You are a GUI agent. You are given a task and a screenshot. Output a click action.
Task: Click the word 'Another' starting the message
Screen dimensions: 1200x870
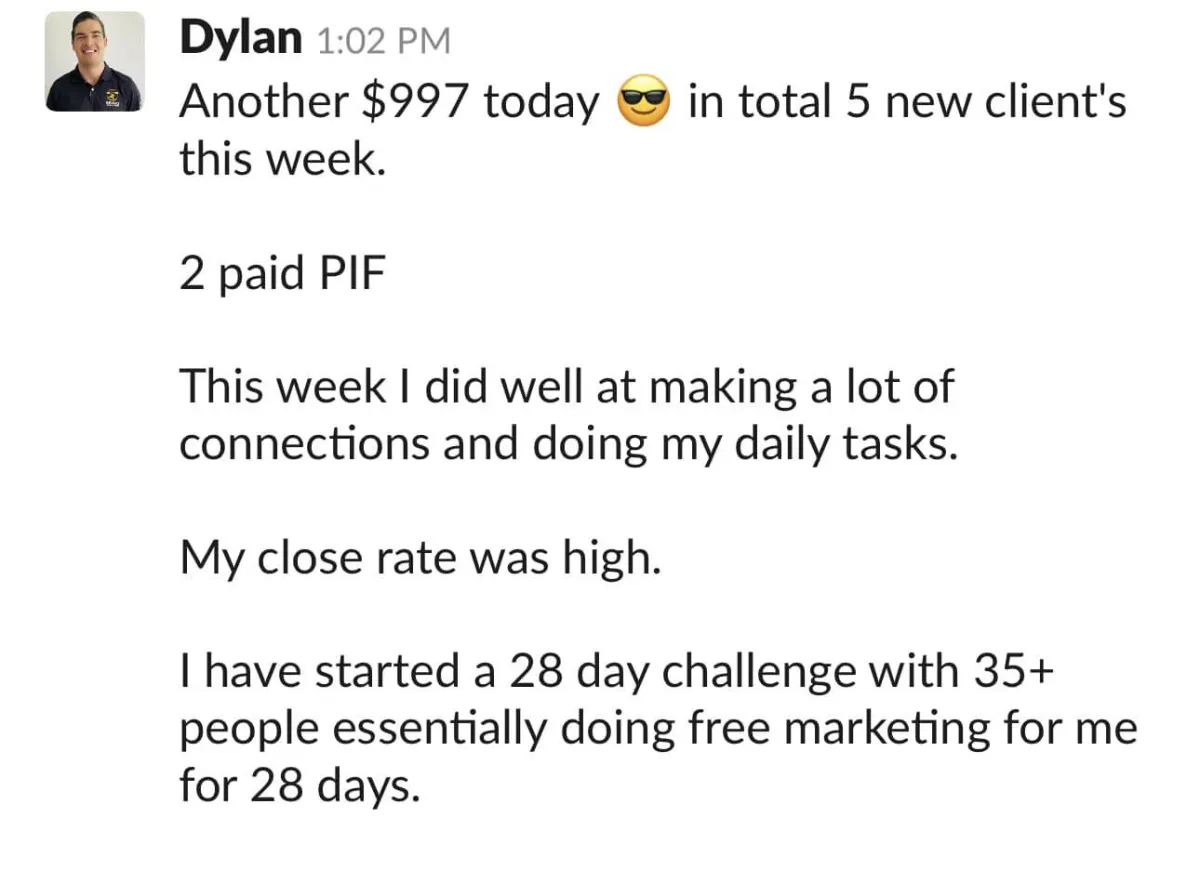point(264,102)
